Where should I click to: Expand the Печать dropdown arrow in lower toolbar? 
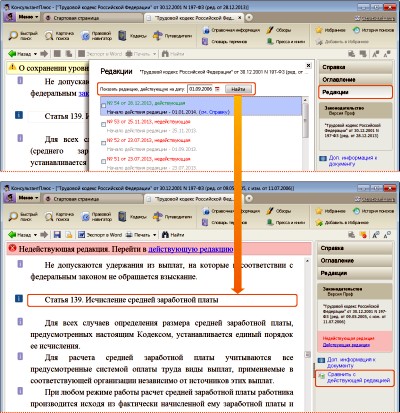pos(154,235)
